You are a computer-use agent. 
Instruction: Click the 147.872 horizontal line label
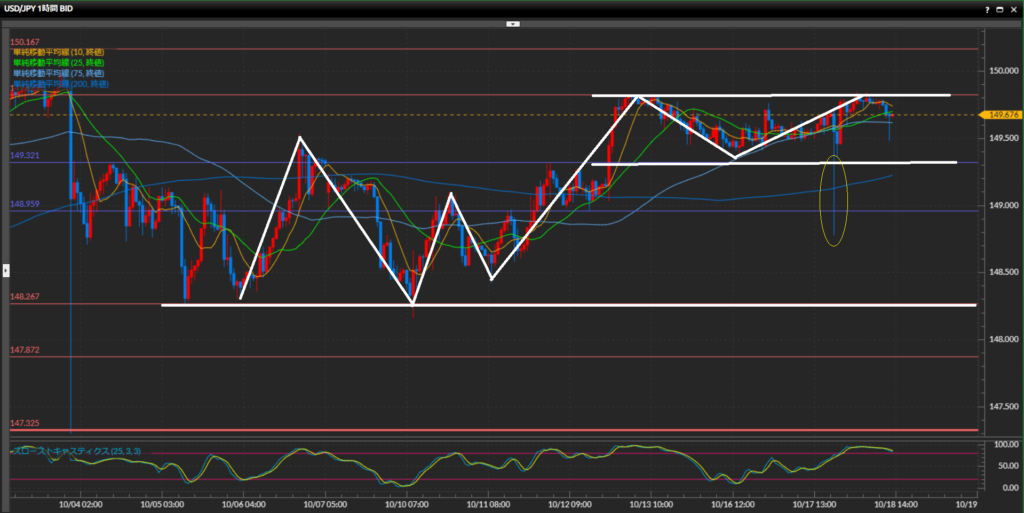(x=25, y=350)
